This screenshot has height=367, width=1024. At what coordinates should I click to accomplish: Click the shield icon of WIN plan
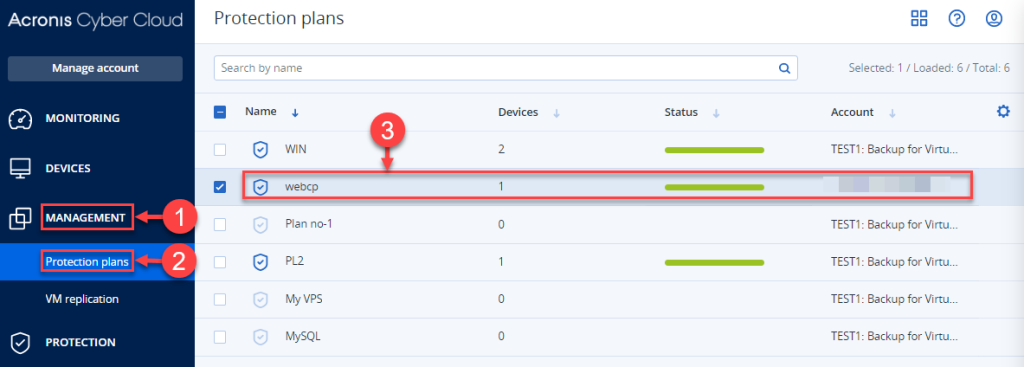pos(261,150)
